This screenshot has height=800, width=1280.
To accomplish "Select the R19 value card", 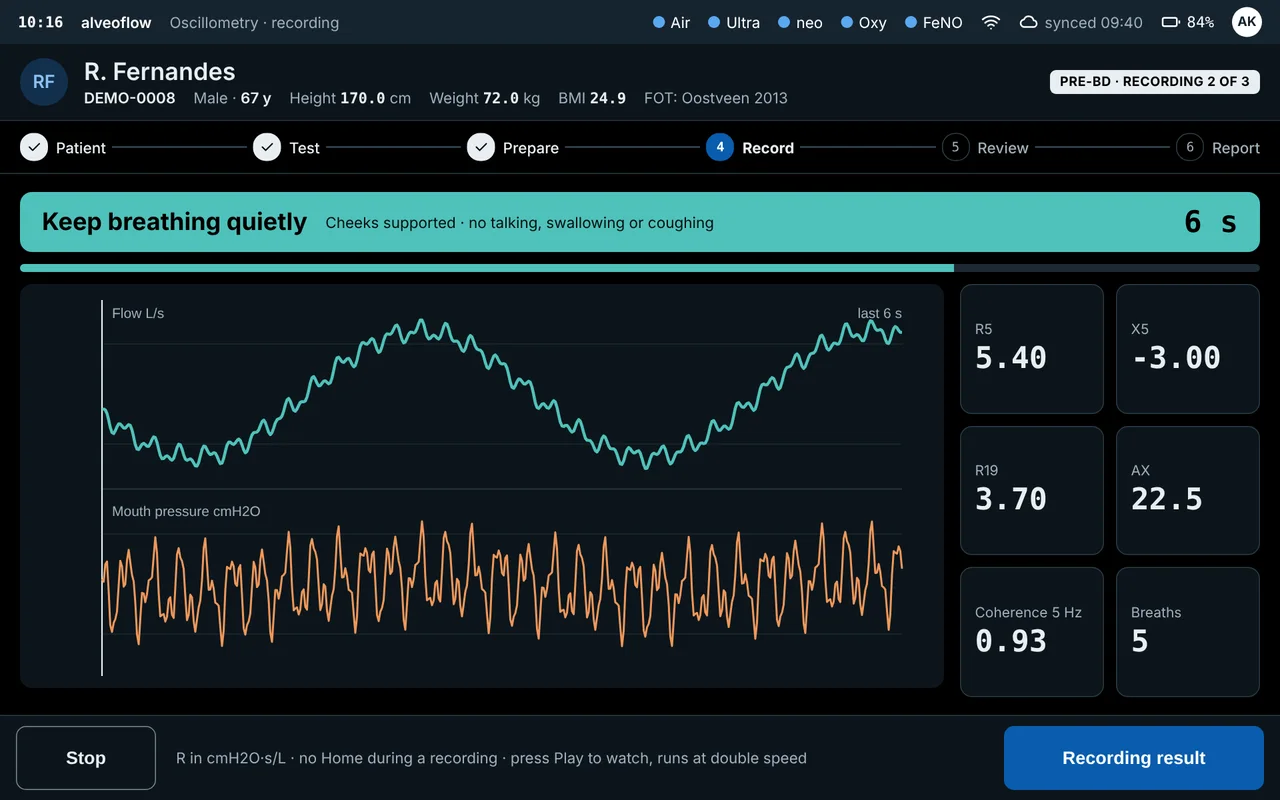I will tap(1032, 491).
